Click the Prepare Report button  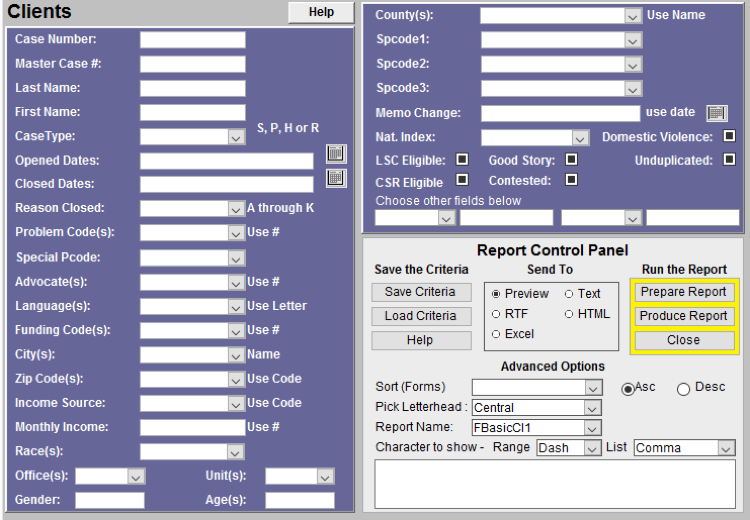(x=684, y=292)
